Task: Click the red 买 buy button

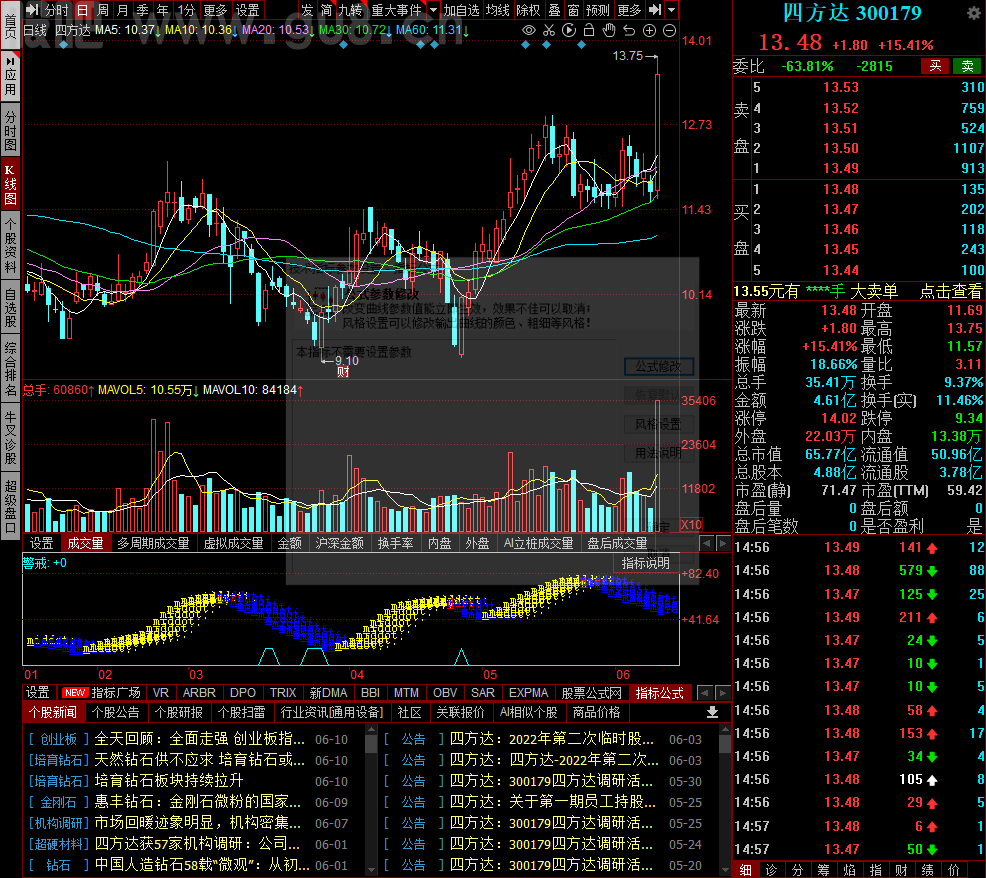Action: 935,66
